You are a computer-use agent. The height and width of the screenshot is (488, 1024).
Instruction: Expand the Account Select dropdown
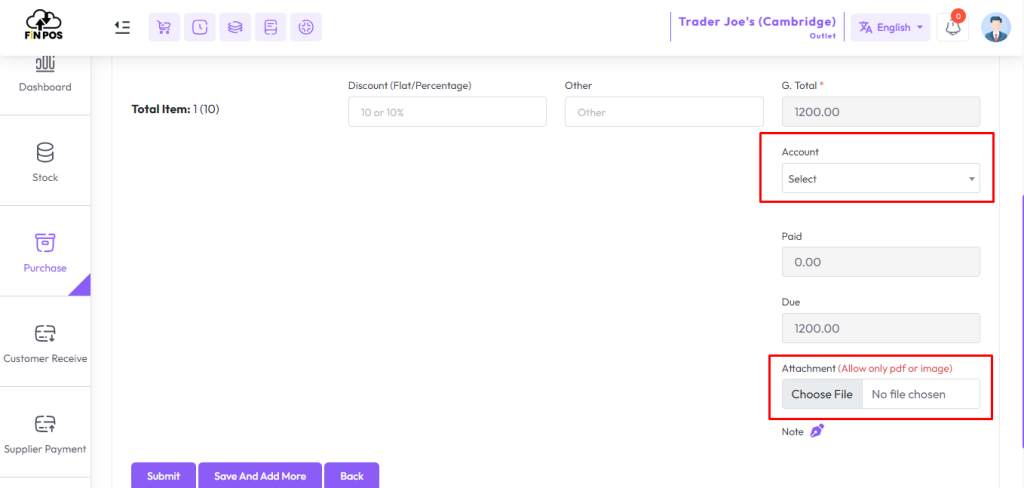pos(880,178)
